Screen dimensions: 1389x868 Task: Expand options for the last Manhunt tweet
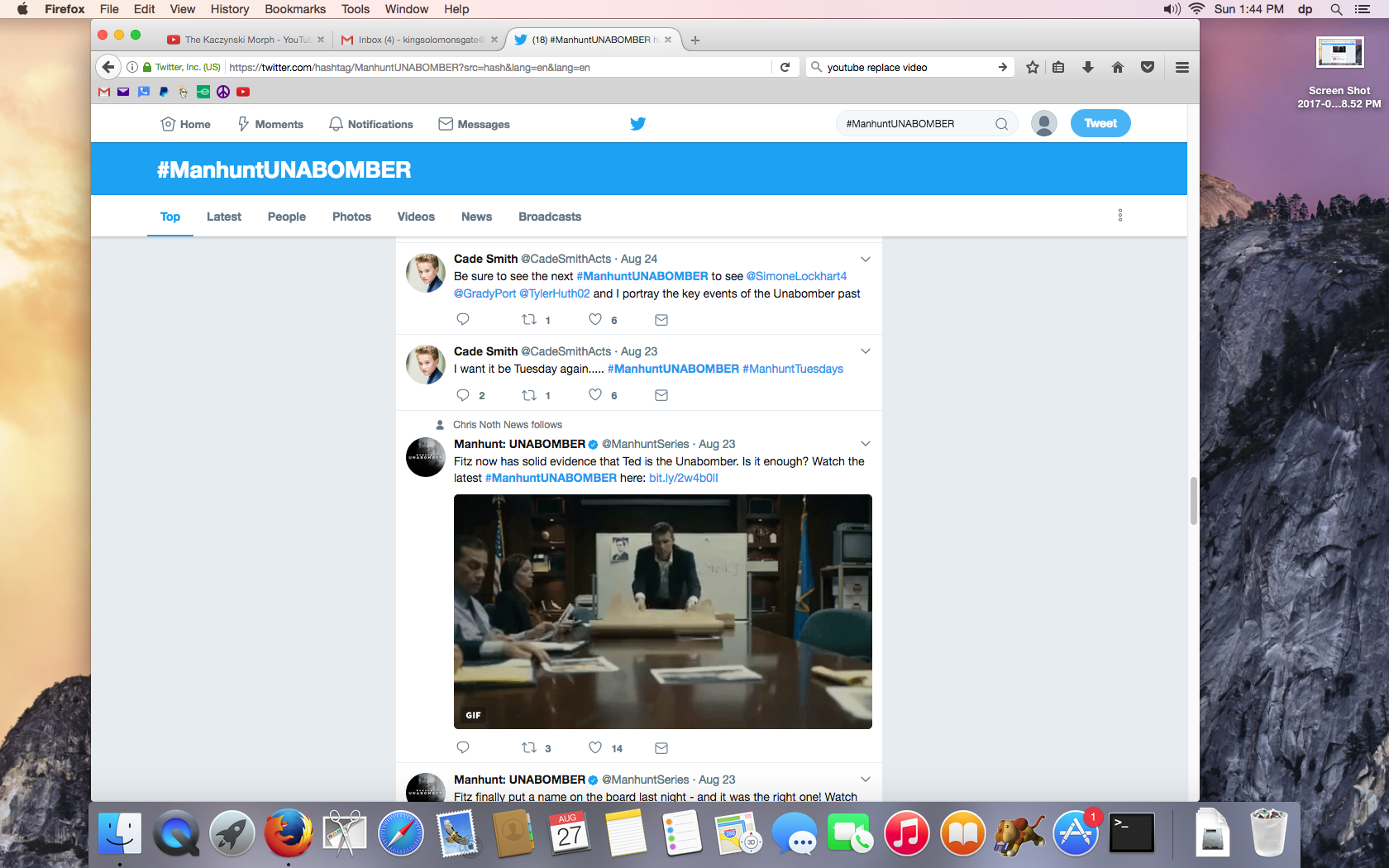[x=866, y=780]
